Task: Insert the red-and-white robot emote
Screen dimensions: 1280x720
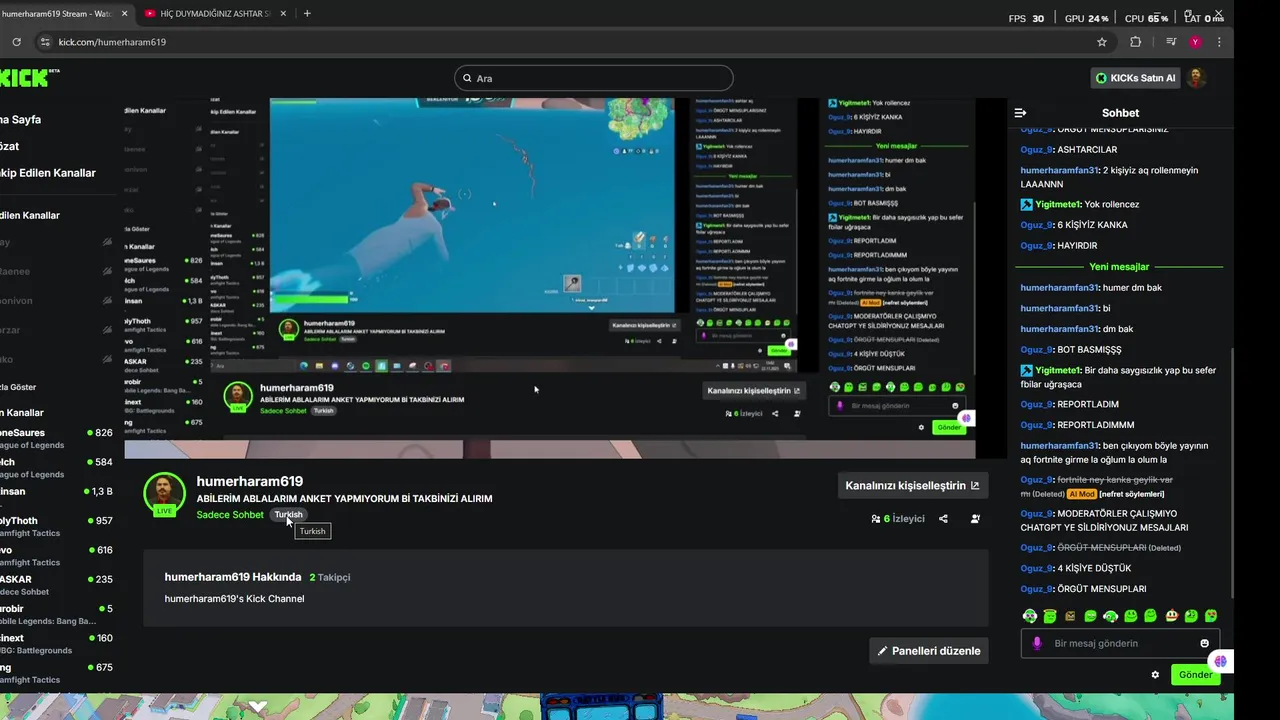Action: (1170, 616)
